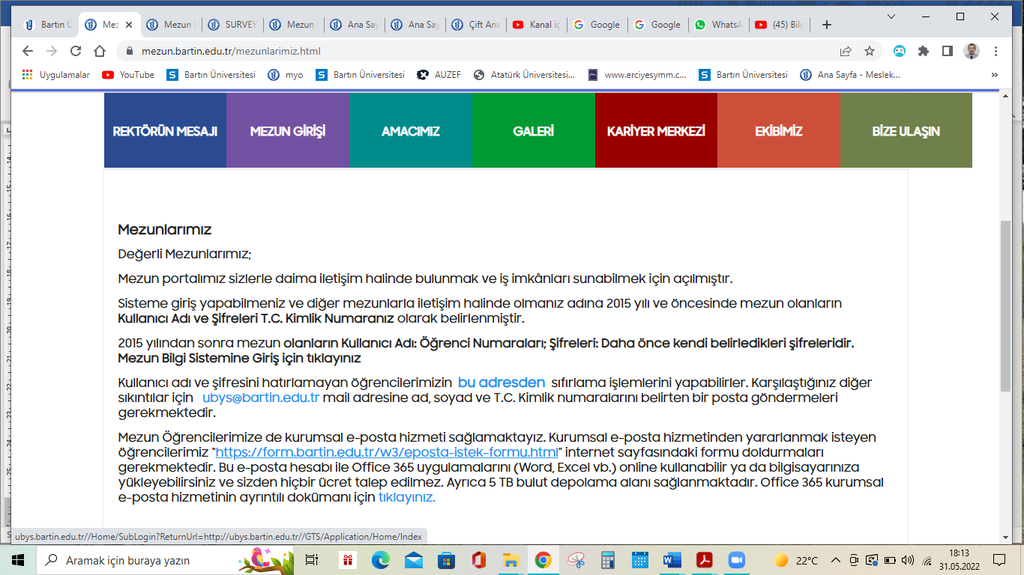Open the Uygulamalar apps shortcut
Viewport: 1024px width, 575px height.
56,75
